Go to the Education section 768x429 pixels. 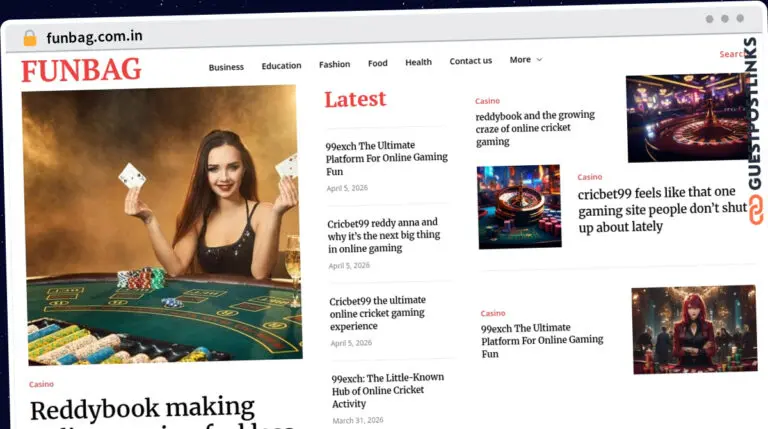click(281, 66)
